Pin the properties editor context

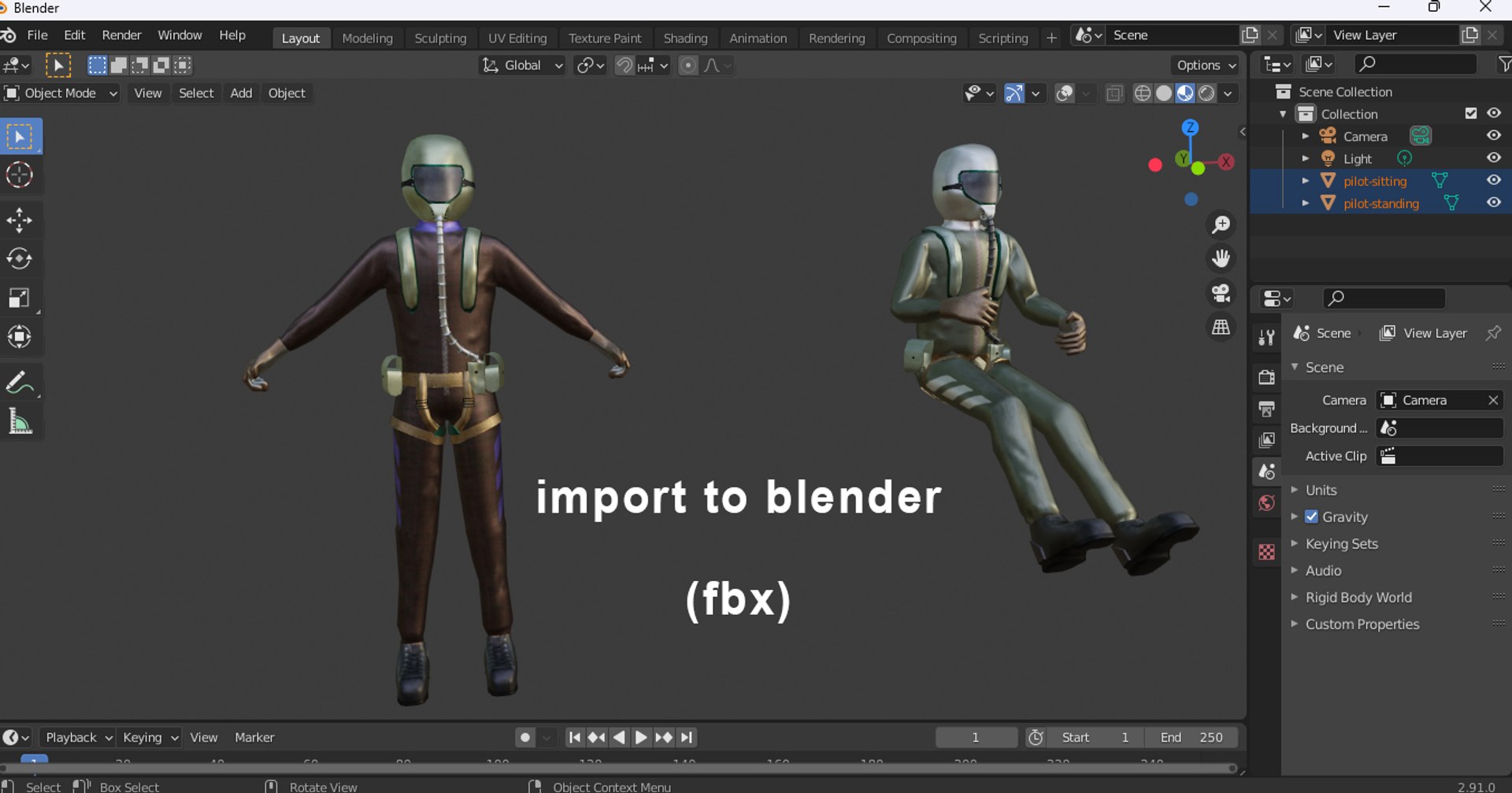pos(1493,333)
